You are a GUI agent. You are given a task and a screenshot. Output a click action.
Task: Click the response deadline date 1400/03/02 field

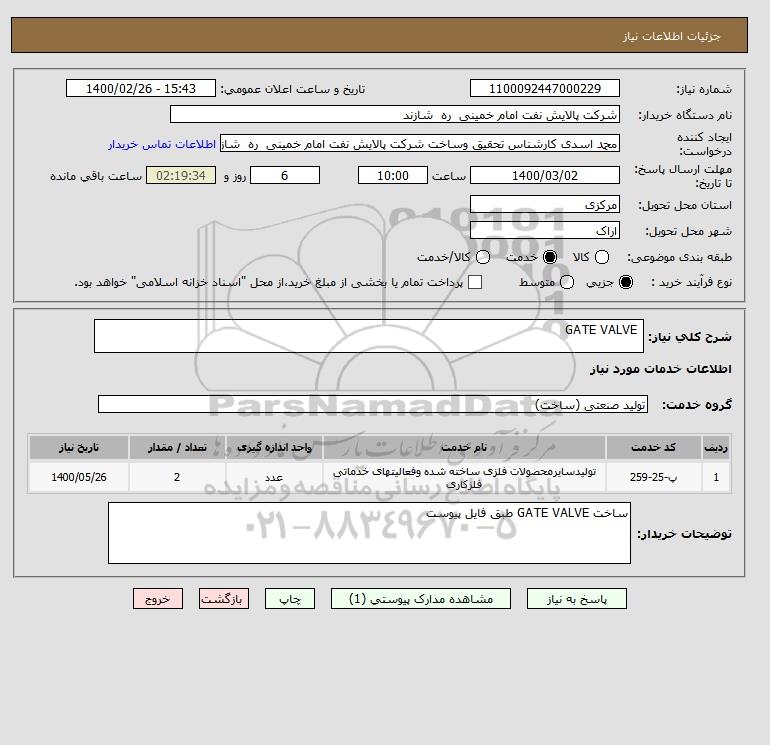coord(545,175)
